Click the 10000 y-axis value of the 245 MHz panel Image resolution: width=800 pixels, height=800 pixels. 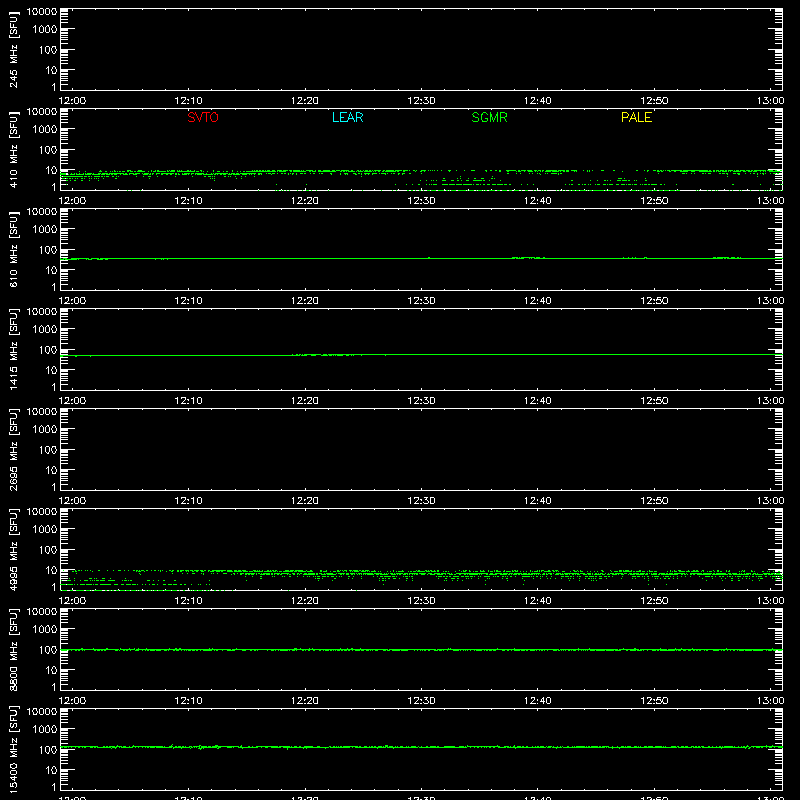pos(42,11)
